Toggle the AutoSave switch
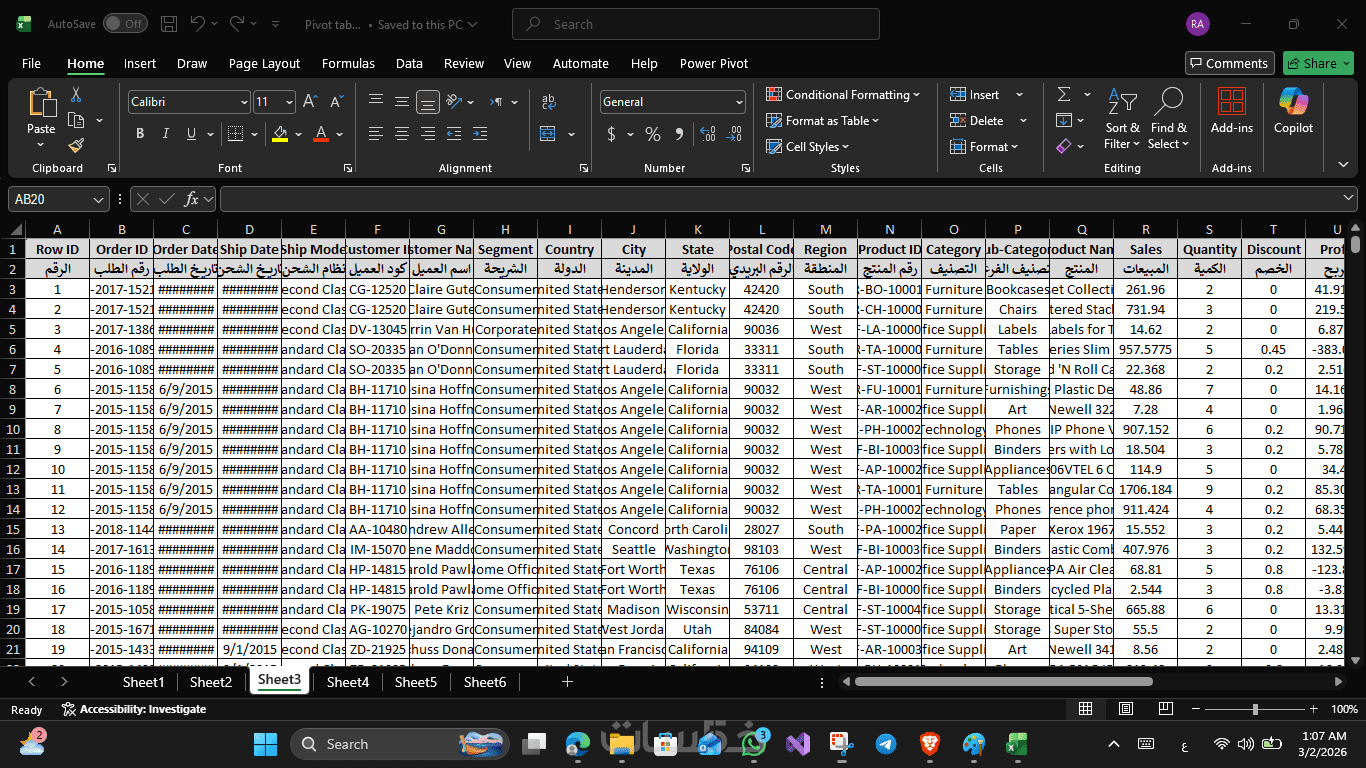 tap(124, 24)
